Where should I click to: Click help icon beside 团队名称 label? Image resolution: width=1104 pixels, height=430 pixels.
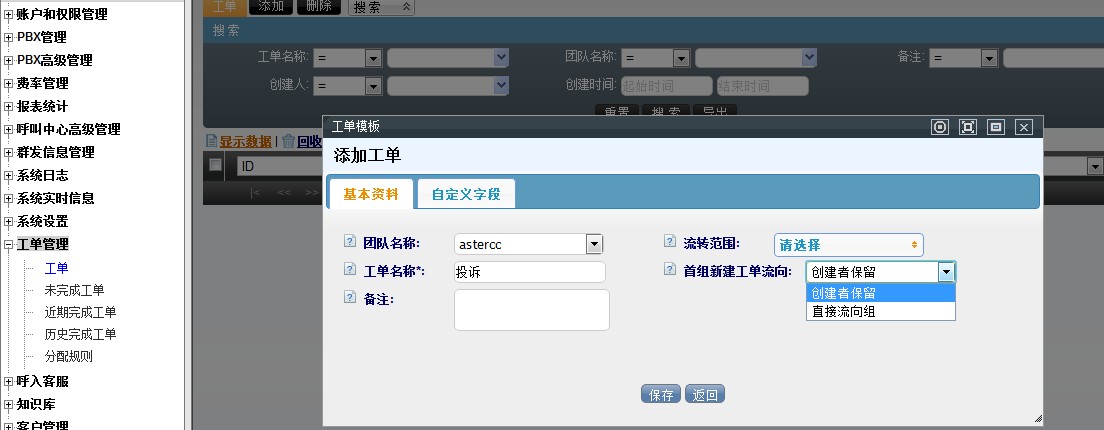pos(350,241)
